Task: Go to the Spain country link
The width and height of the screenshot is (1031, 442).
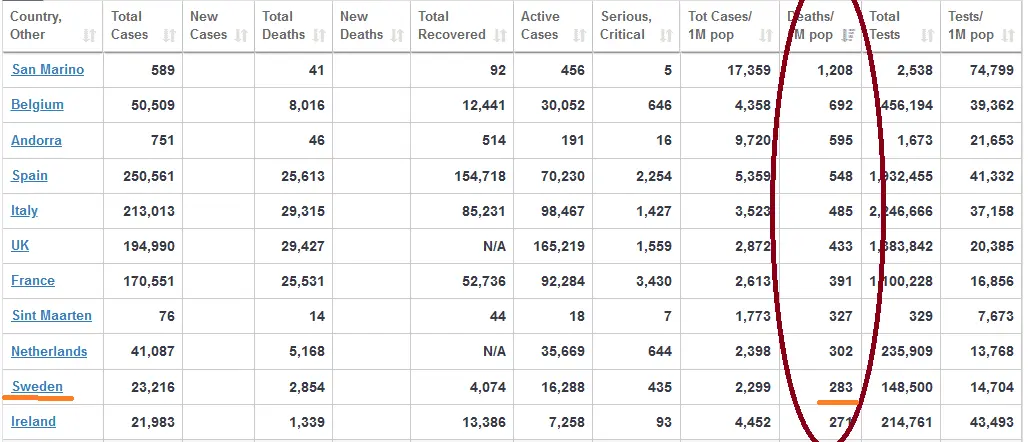Action: 29,176
